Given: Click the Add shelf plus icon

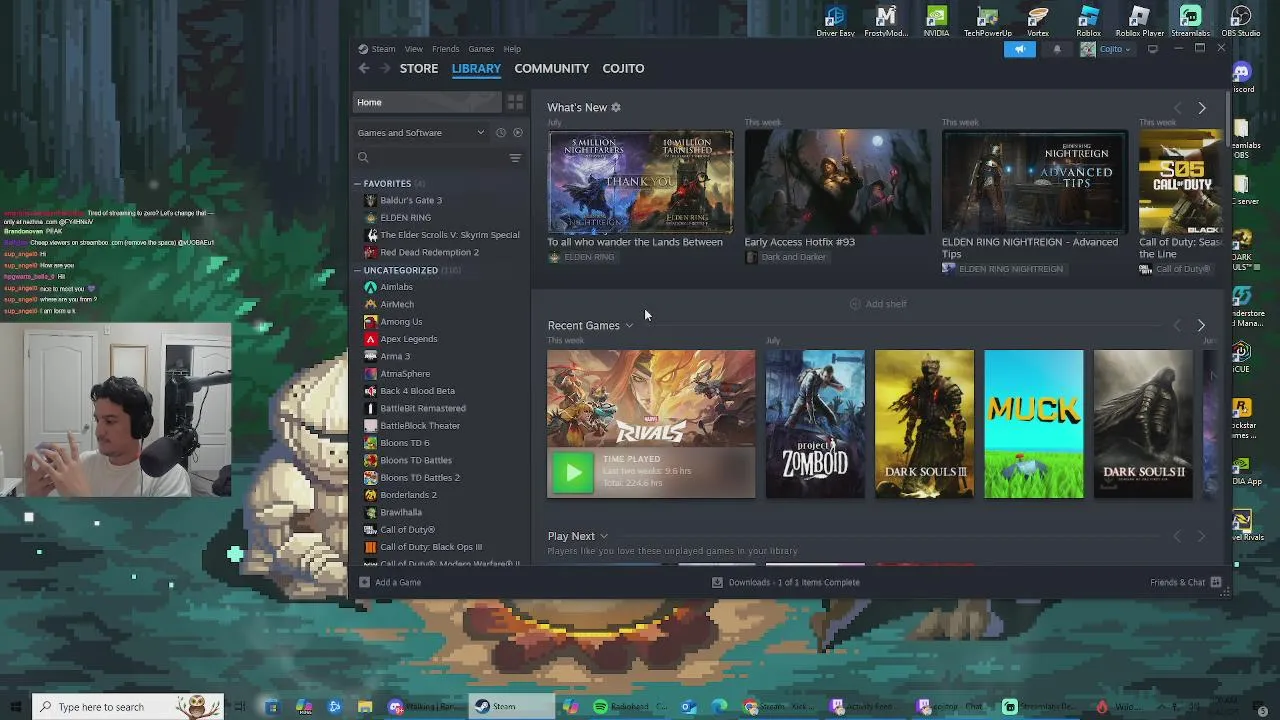Looking at the screenshot, I should (855, 304).
